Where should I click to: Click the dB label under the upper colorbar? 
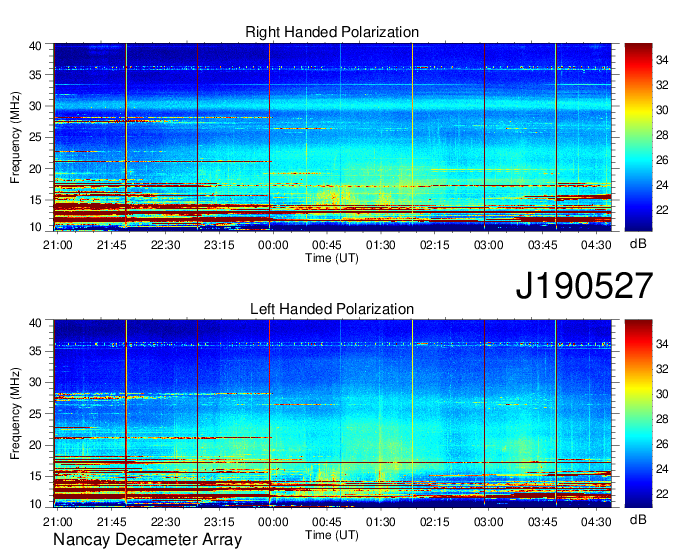(638, 244)
